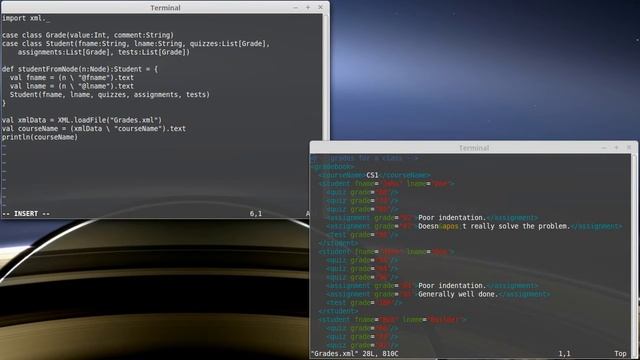Viewport: 640px width, 360px height.
Task: Maximize the Scala code Terminal window
Action: coord(308,7)
